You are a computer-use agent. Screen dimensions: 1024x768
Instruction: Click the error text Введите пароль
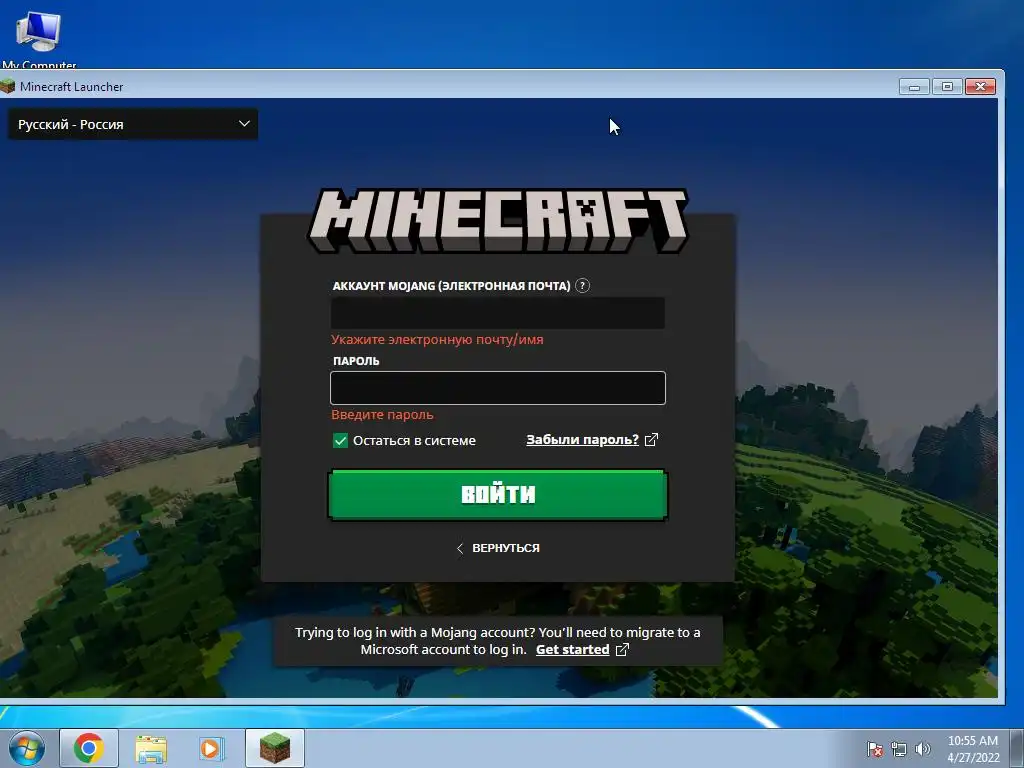click(382, 415)
